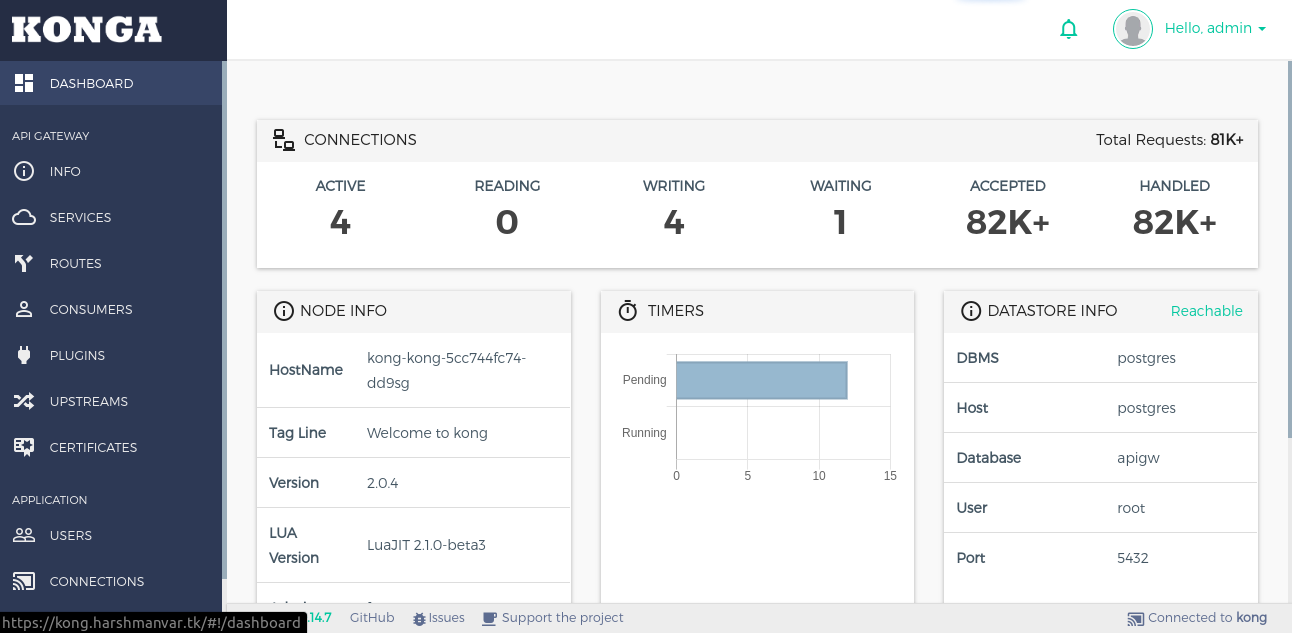Click the Running label in Timers chart
The image size is (1292, 633).
[x=644, y=433]
